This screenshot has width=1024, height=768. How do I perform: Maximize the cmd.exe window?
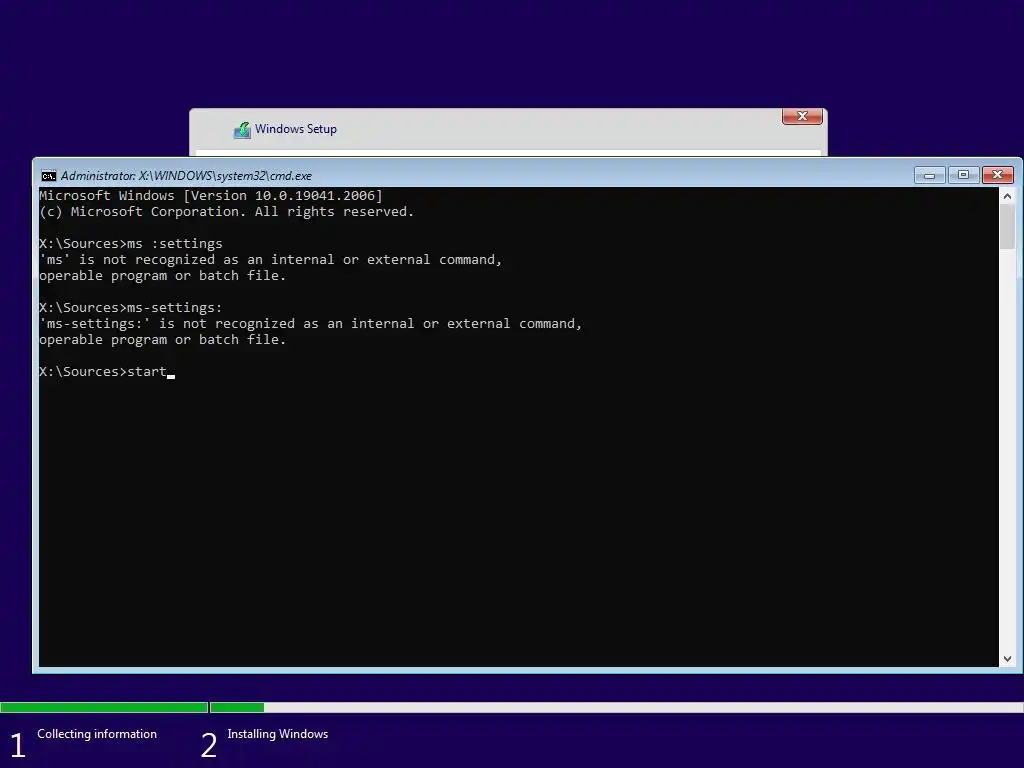click(963, 175)
